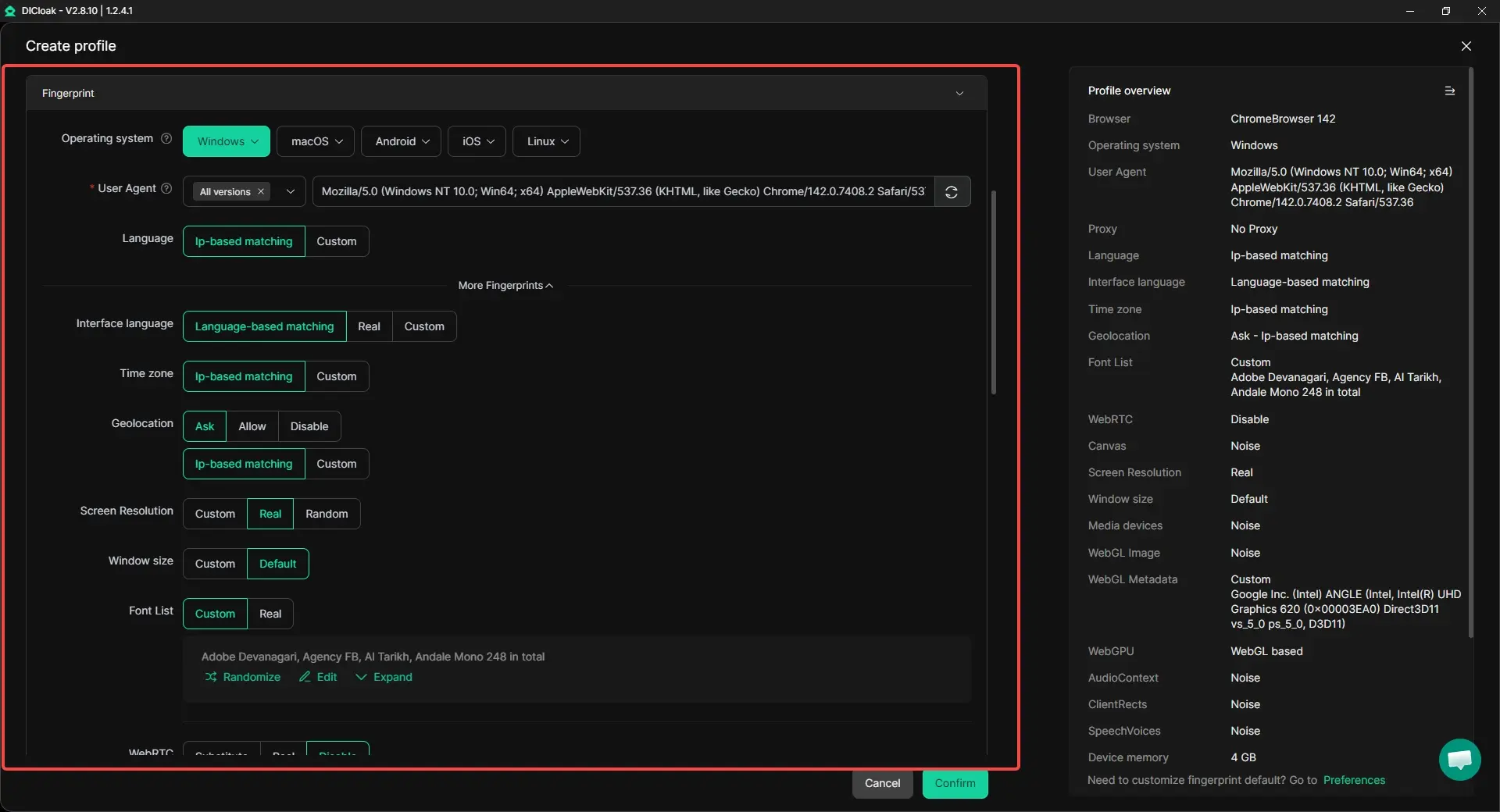Open the macOS version dropdown
1500x812 pixels.
tap(316, 142)
